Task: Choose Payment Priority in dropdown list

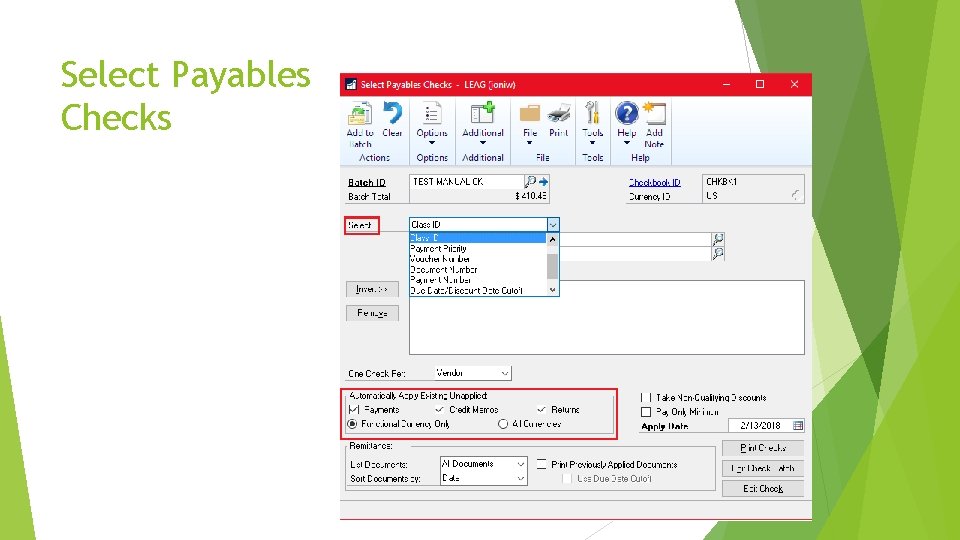Action: tap(478, 249)
